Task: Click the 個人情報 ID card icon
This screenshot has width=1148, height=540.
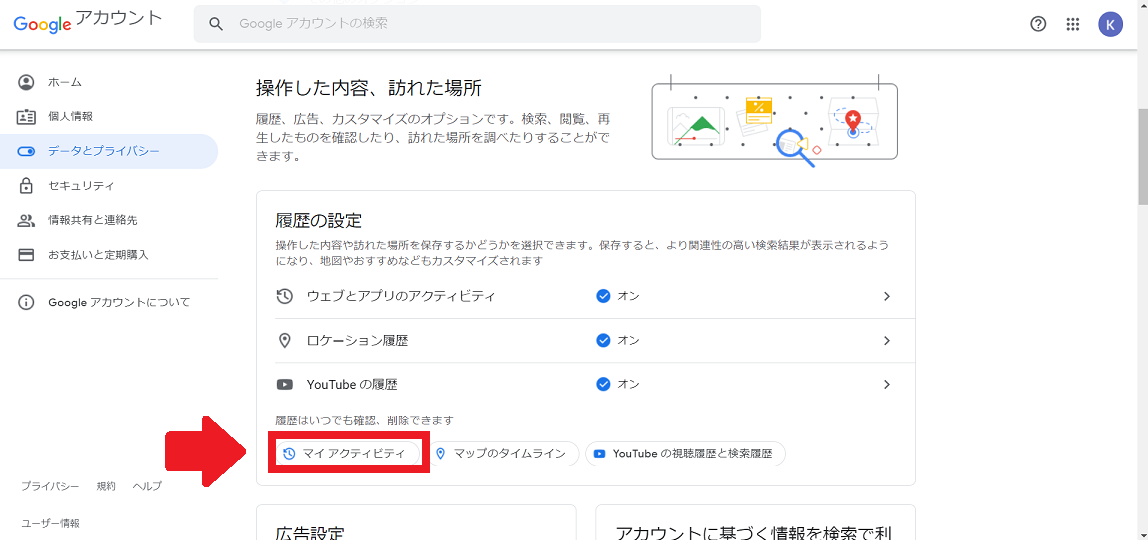Action: click(26, 116)
